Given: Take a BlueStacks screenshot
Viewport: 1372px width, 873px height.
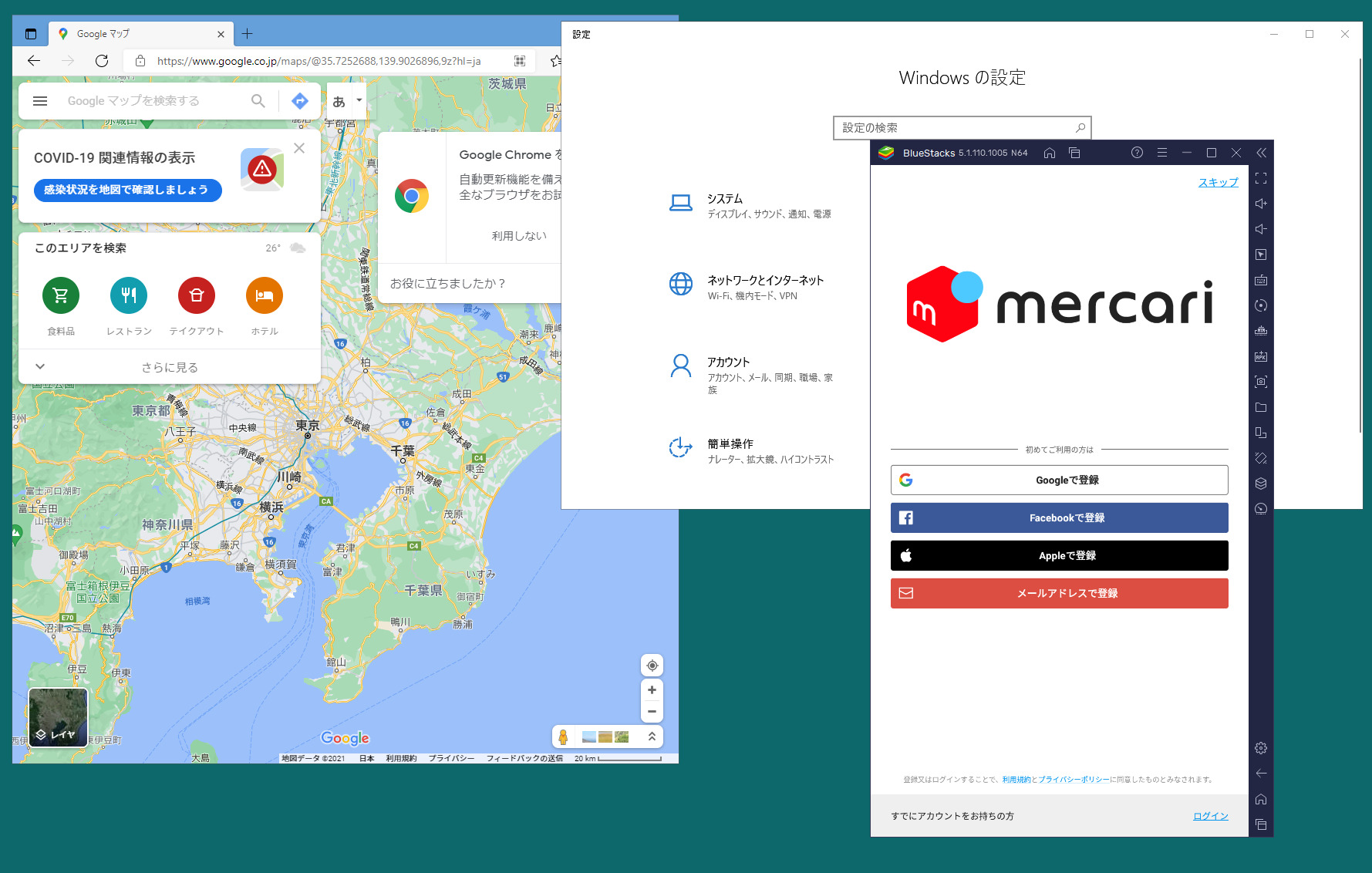Looking at the screenshot, I should pyautogui.click(x=1261, y=382).
